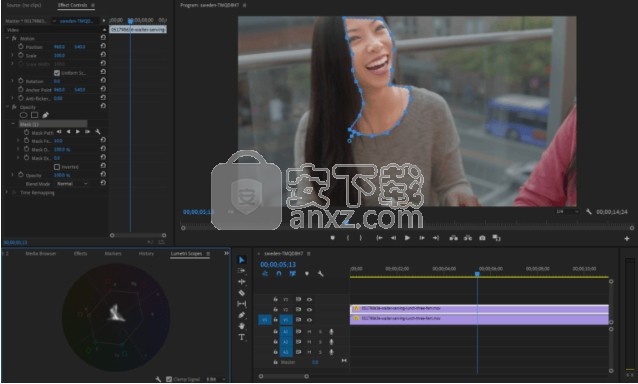Reset the Position parameter
Screen dimensions: 638x384
[103, 46]
